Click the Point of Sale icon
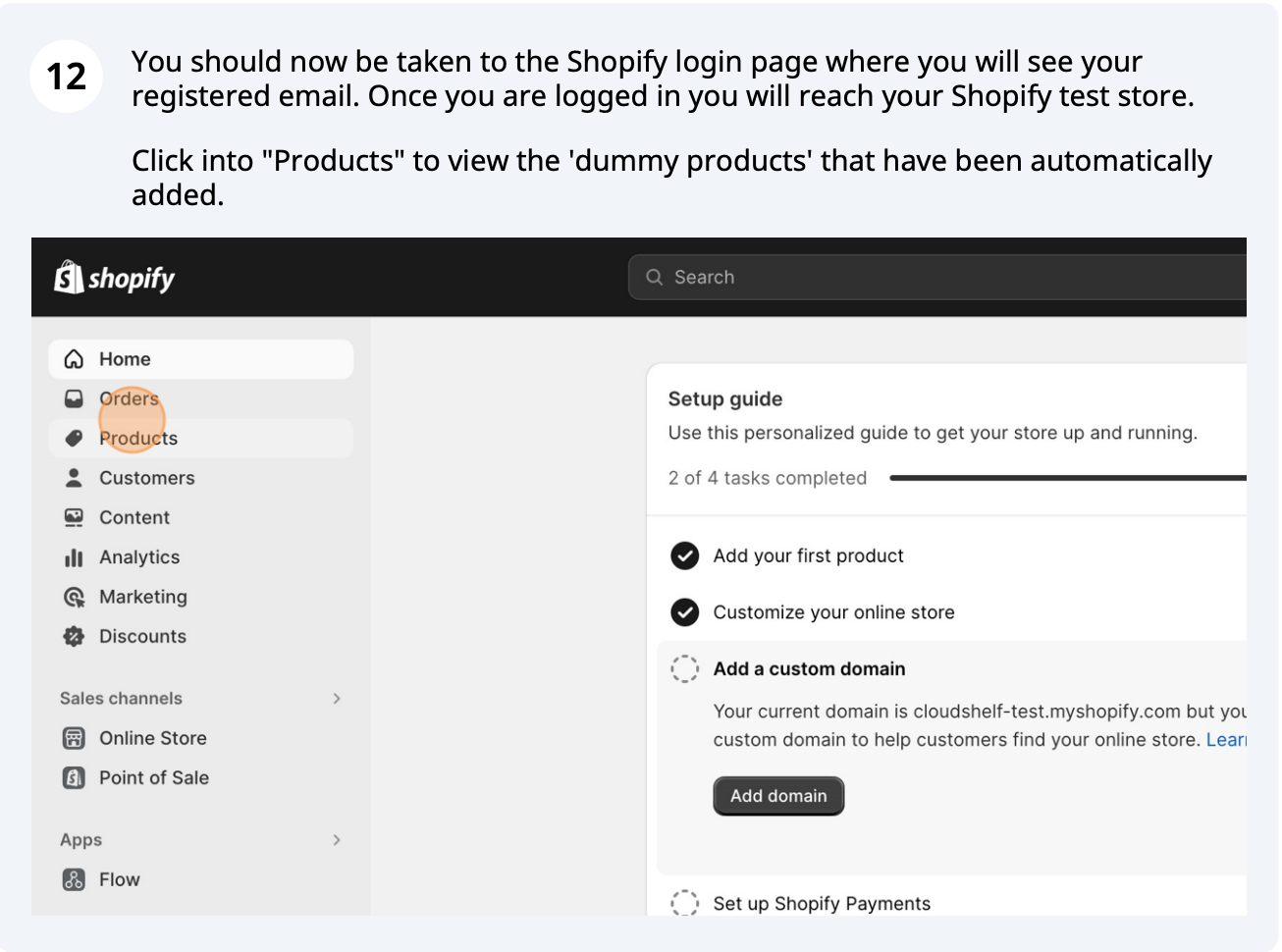This screenshot has height=952, width=1282. 74,777
